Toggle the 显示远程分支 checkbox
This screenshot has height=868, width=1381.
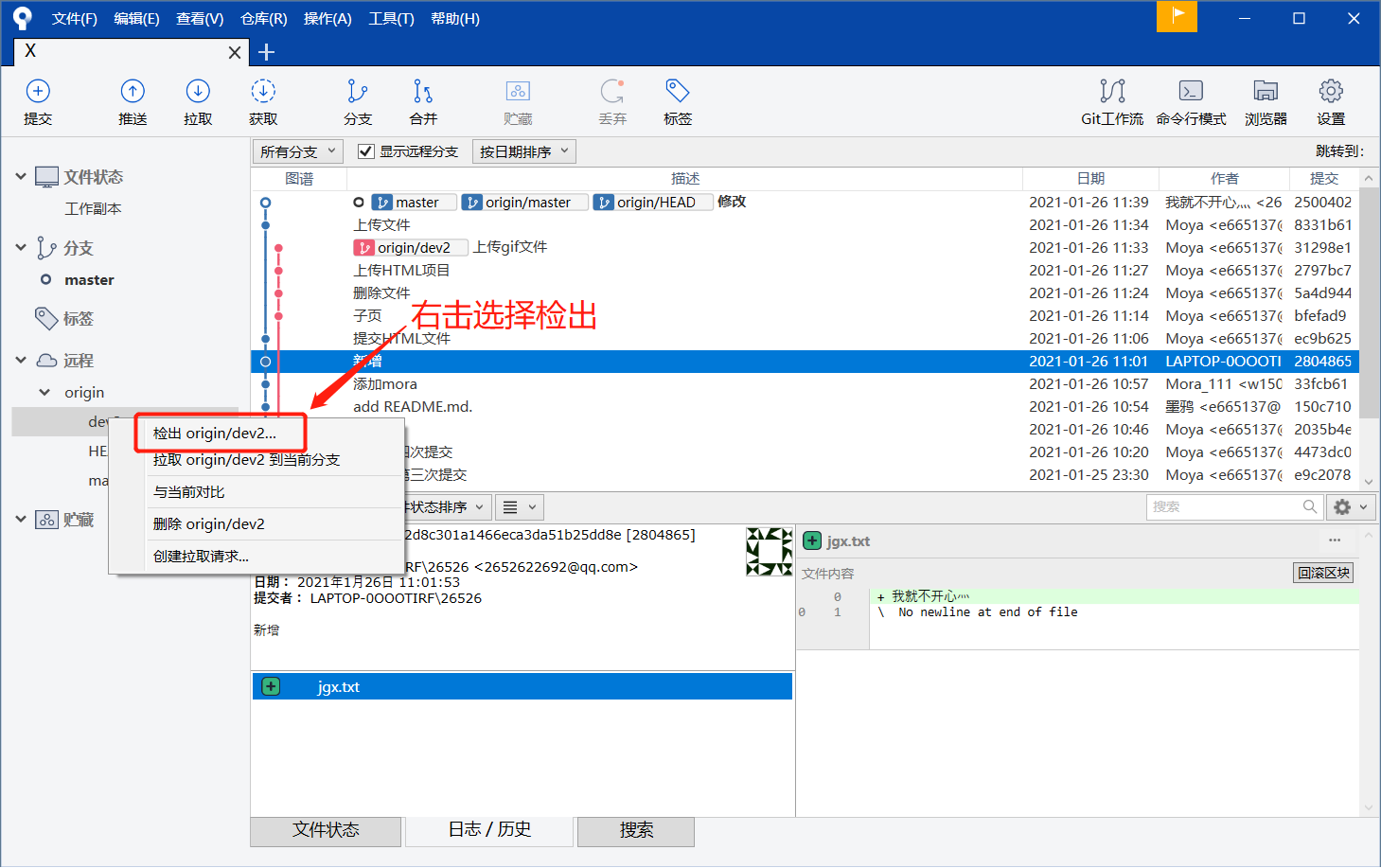365,151
